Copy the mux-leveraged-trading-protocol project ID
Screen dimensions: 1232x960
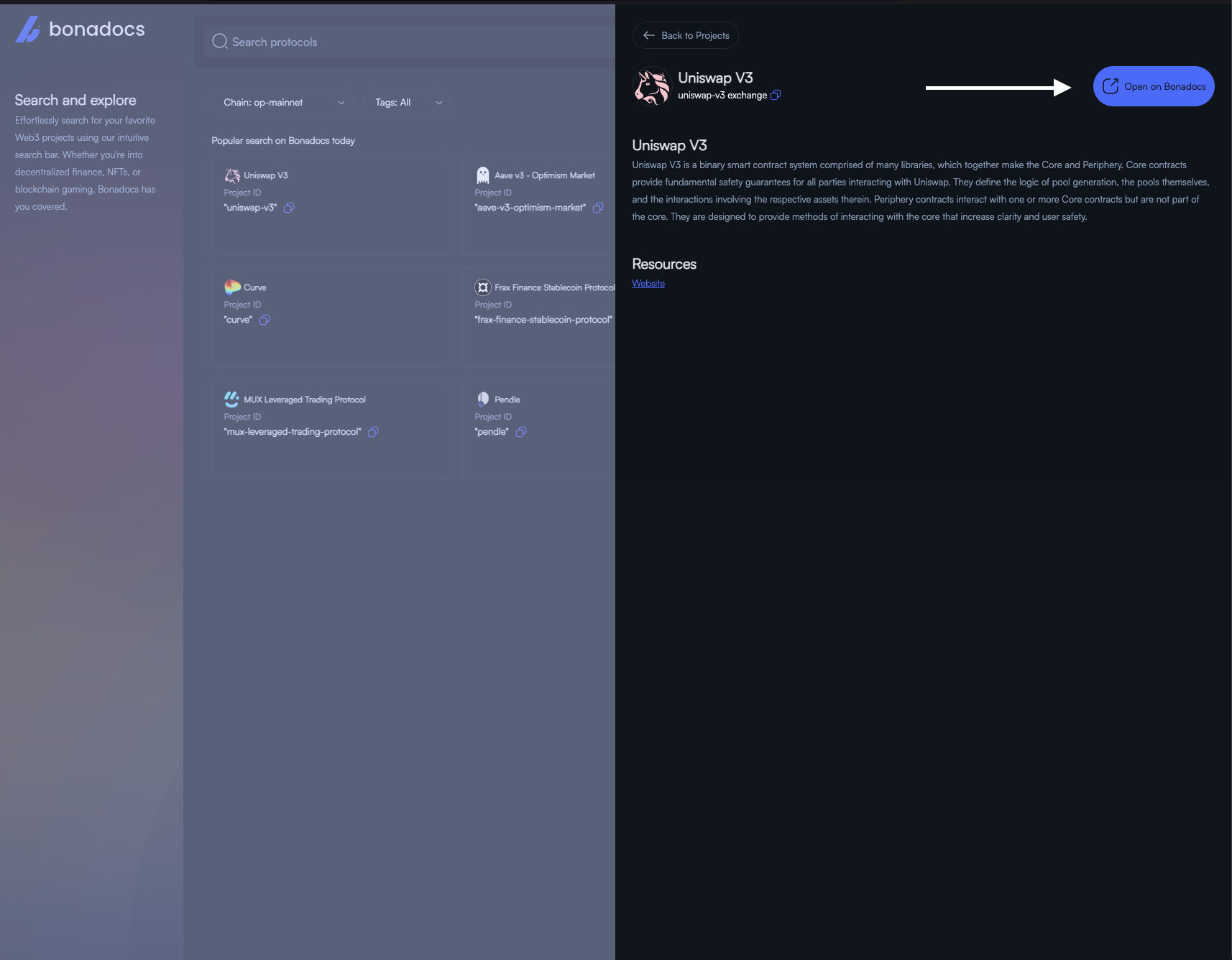tap(373, 432)
